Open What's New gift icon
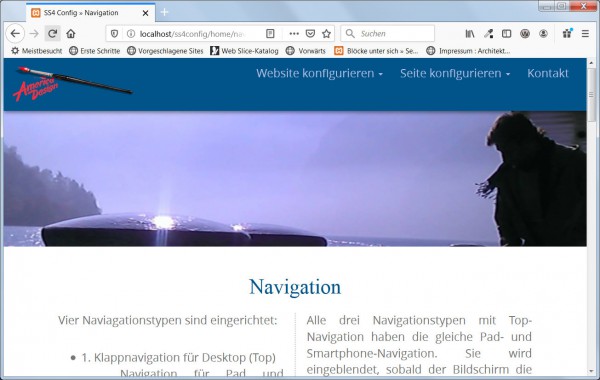 pyautogui.click(x=567, y=34)
